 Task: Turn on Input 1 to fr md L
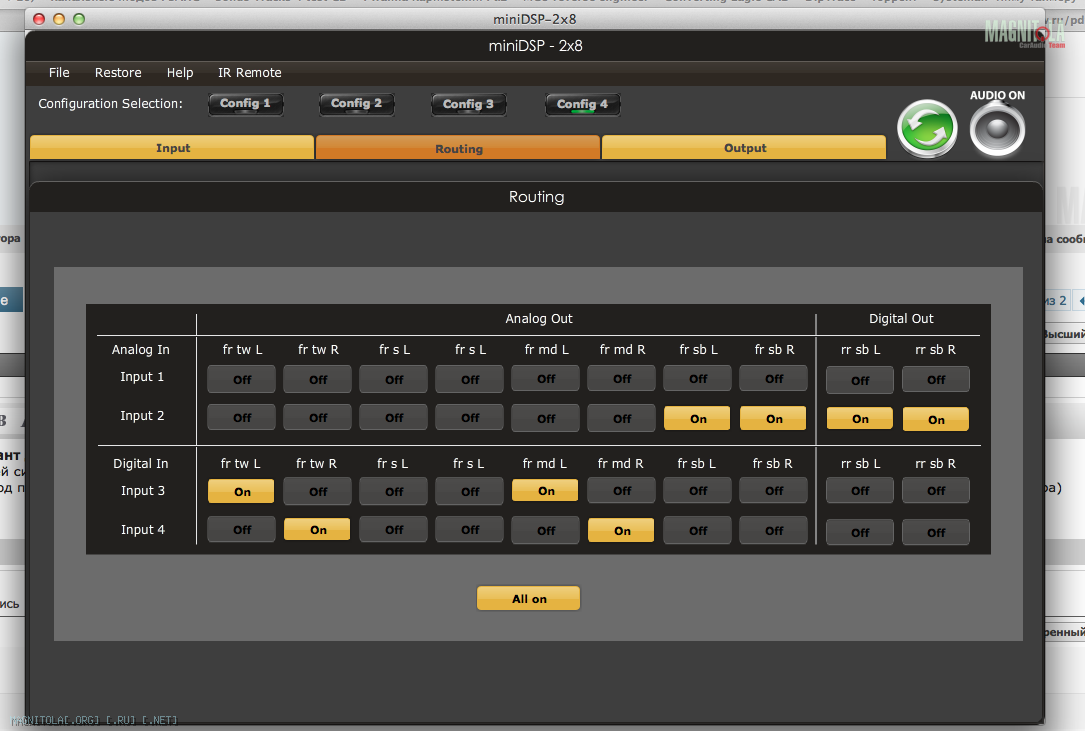point(546,379)
